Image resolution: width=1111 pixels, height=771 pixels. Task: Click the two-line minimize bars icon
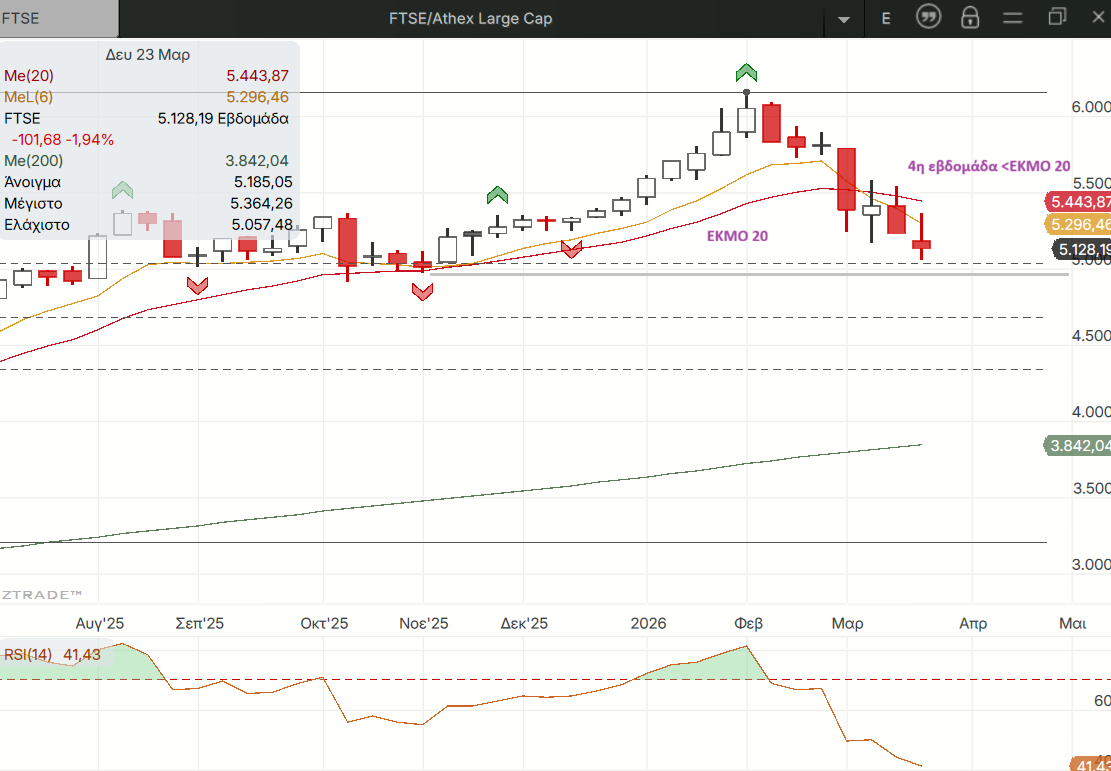1013,17
